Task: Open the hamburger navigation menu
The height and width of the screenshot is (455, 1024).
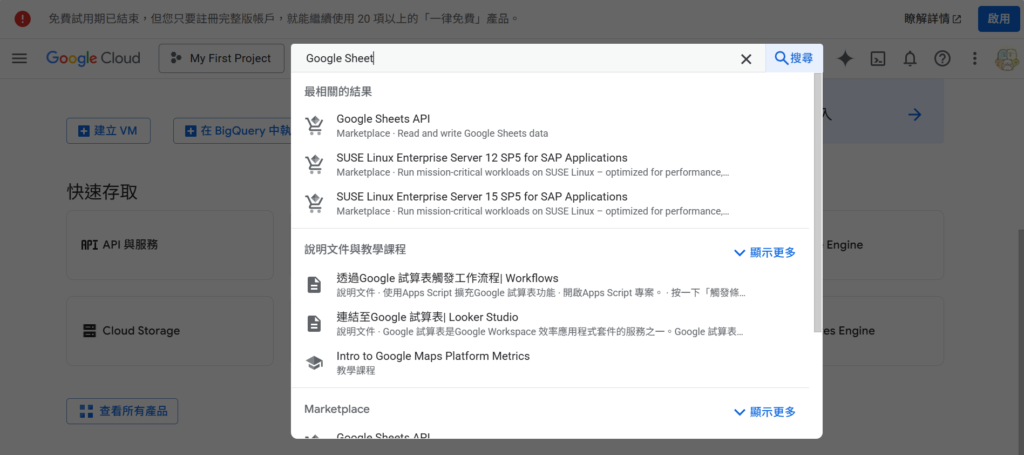Action: [19, 58]
